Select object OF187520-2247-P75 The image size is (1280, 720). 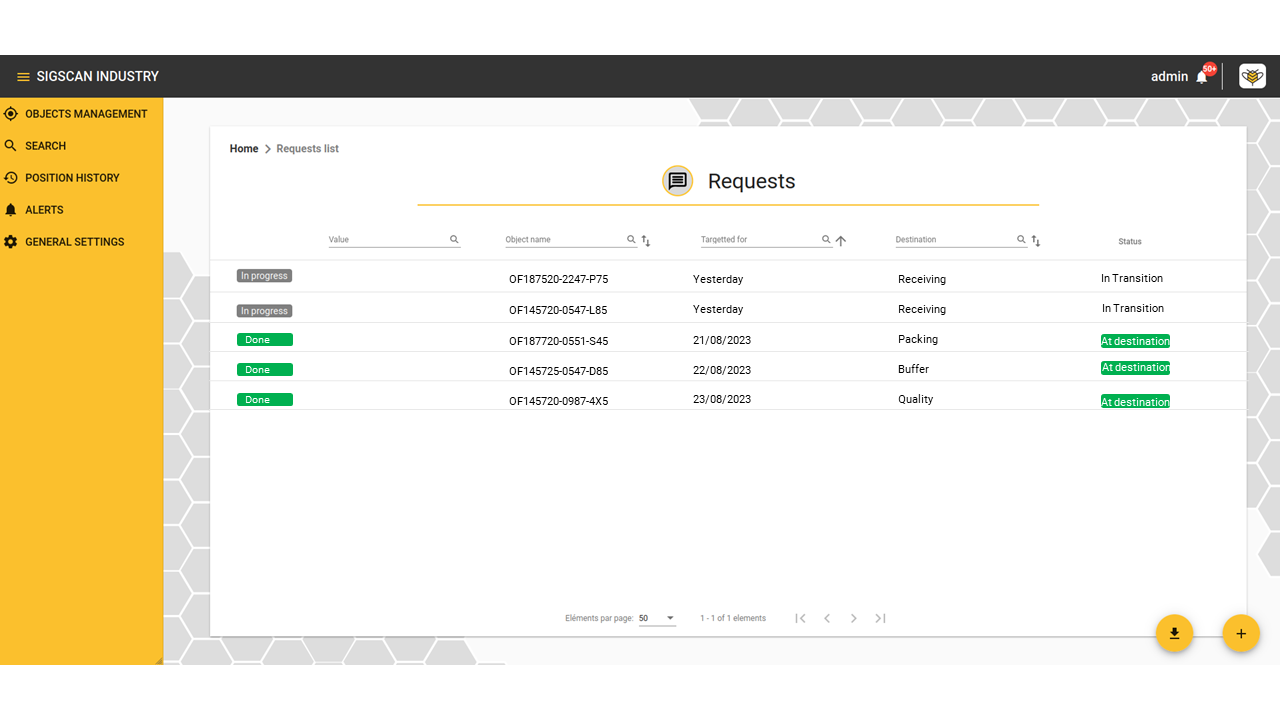click(558, 280)
